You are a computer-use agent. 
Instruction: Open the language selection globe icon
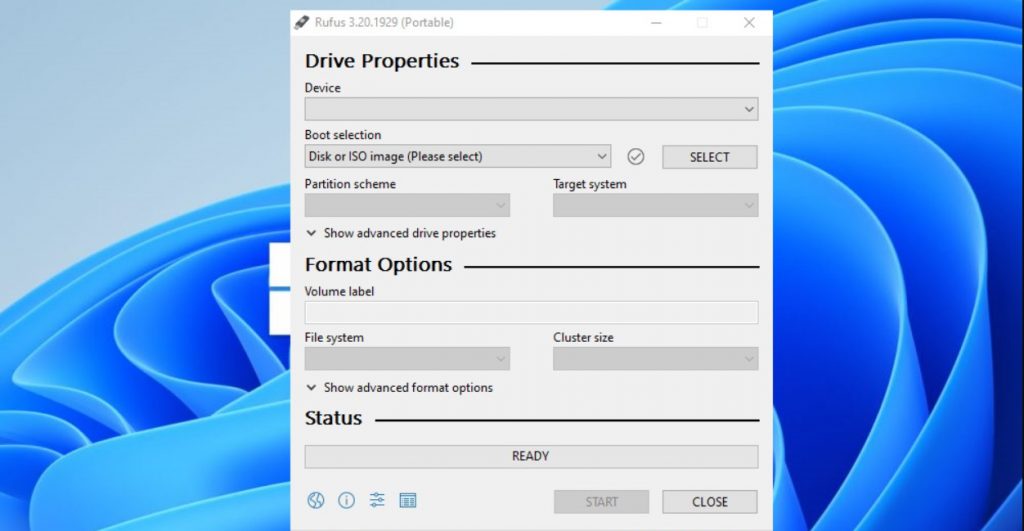click(x=315, y=501)
